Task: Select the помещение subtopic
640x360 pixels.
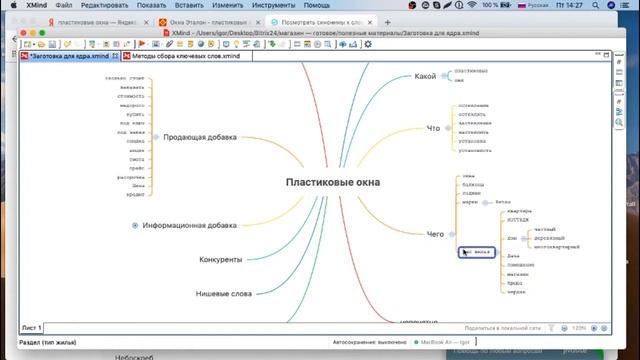Action: pos(520,265)
